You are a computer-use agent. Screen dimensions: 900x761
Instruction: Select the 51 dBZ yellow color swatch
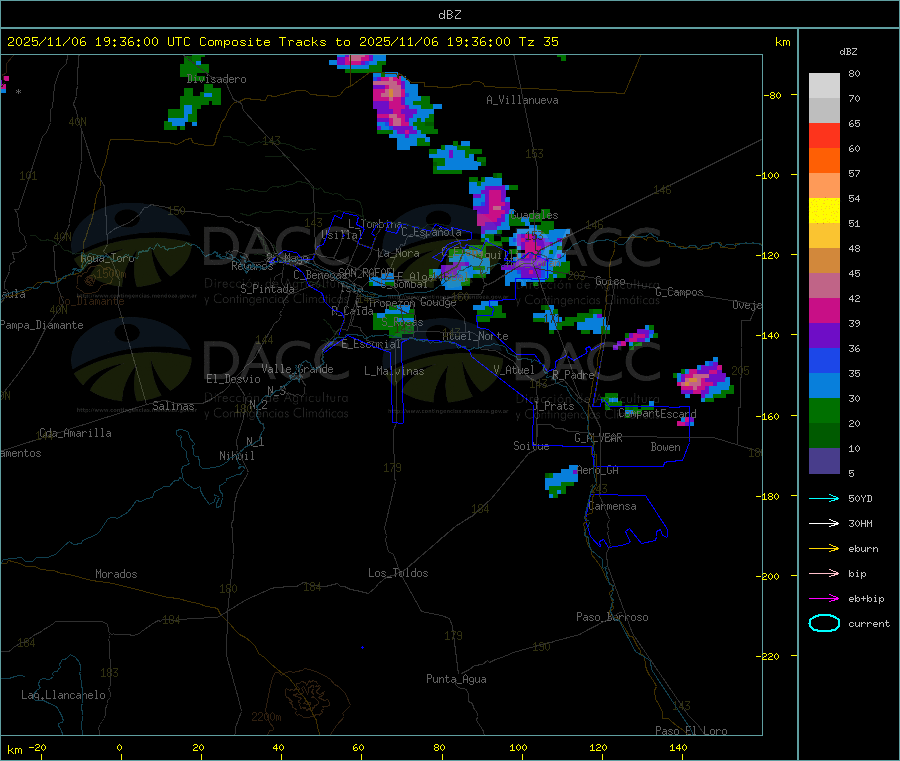tap(824, 211)
